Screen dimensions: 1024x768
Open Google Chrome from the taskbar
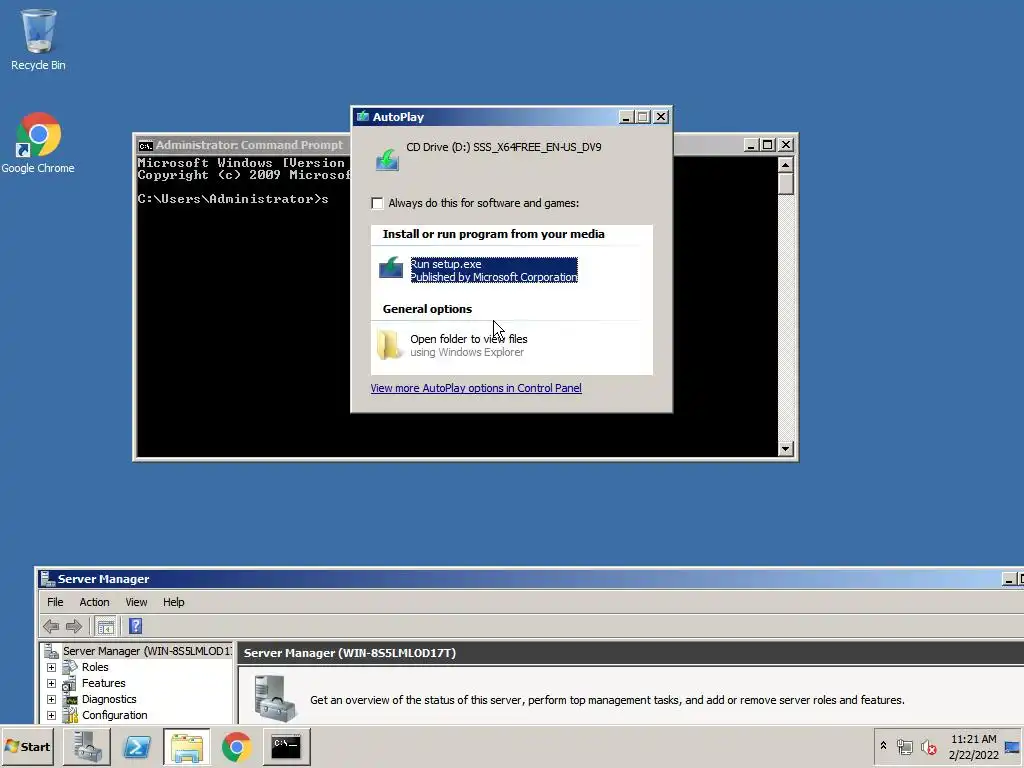pos(236,746)
